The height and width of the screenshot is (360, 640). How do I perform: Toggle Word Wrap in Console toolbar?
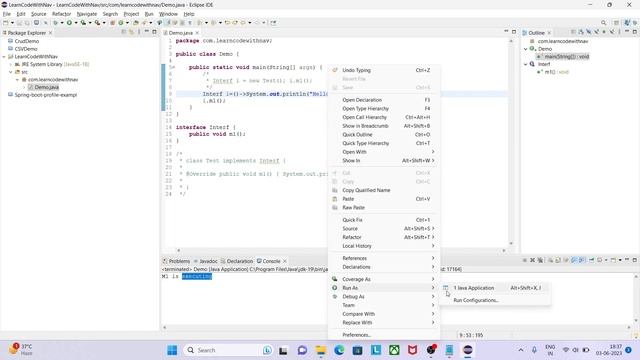[566, 260]
